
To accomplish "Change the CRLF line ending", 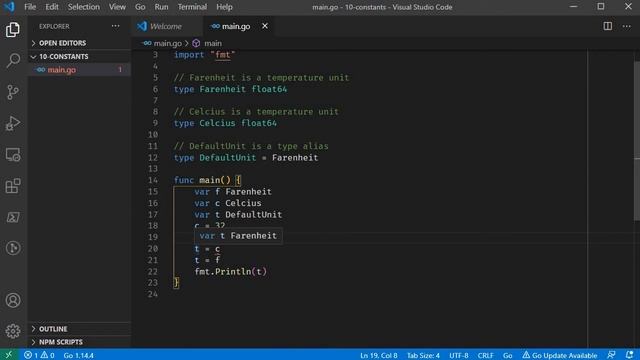I will click(485, 355).
